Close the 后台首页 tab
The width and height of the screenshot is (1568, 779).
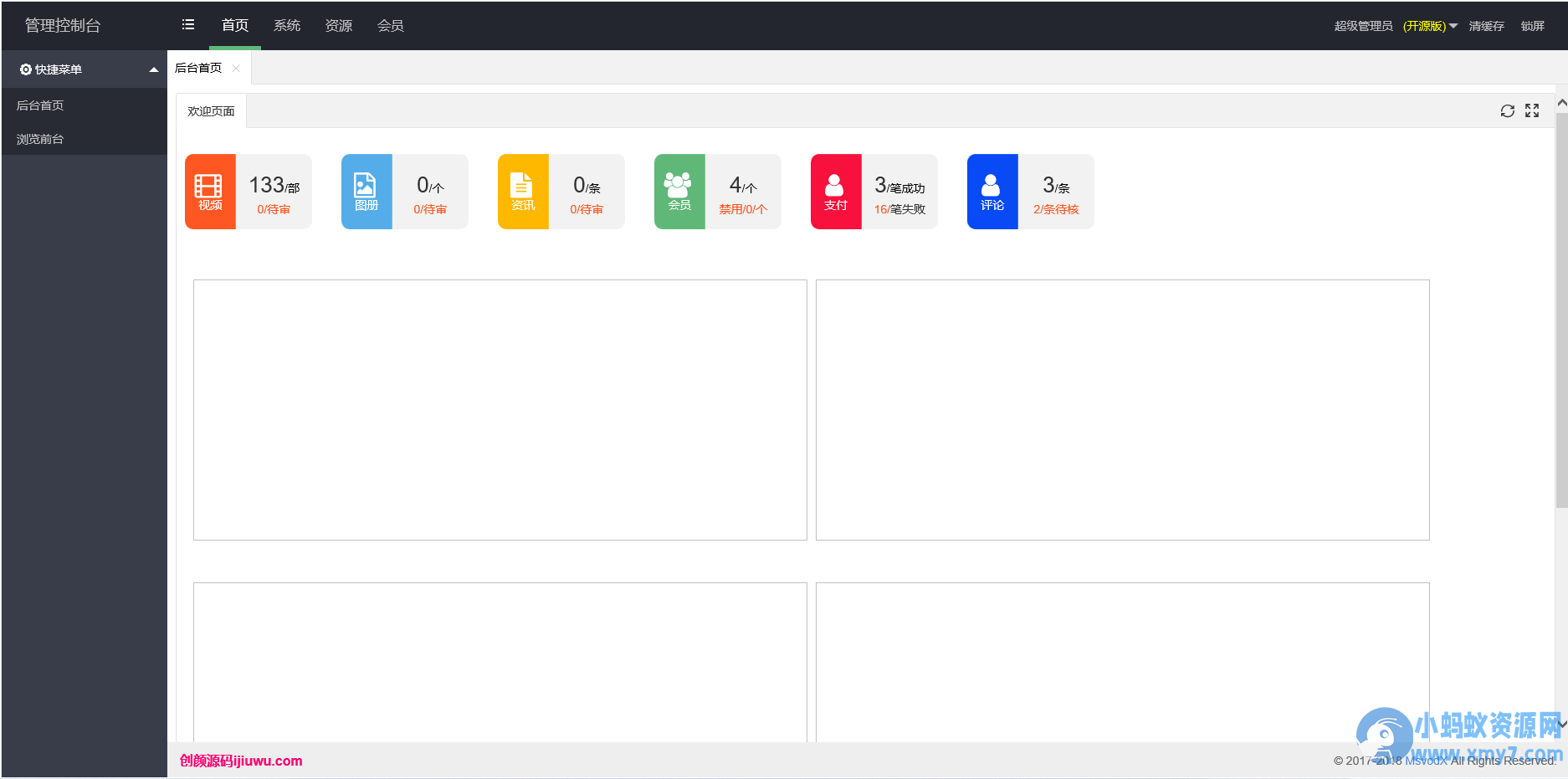(x=236, y=69)
